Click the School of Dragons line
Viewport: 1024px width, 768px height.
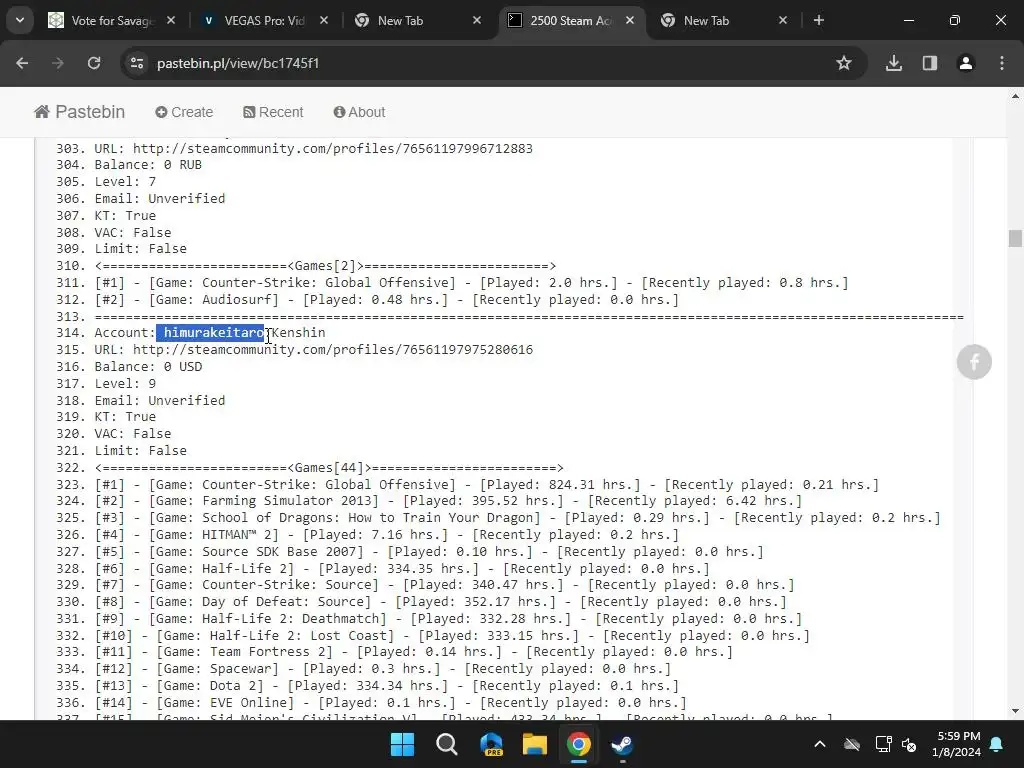tap(517, 518)
